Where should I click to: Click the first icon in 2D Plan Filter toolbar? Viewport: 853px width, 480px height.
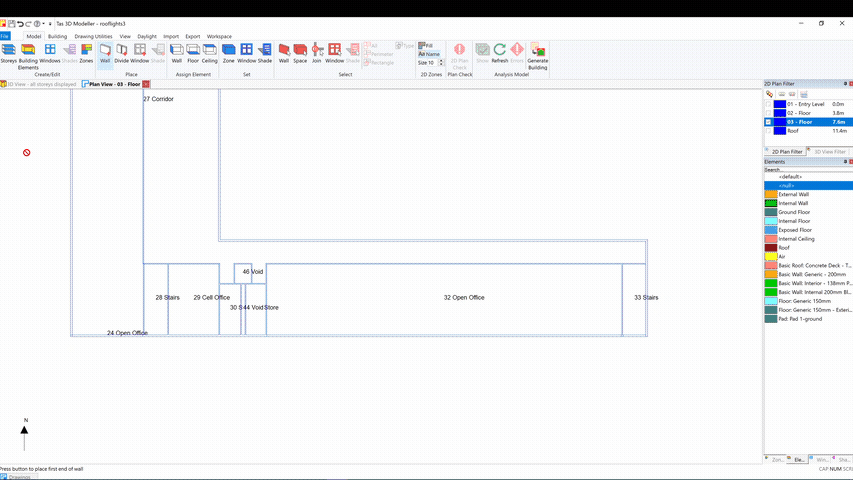pos(769,94)
